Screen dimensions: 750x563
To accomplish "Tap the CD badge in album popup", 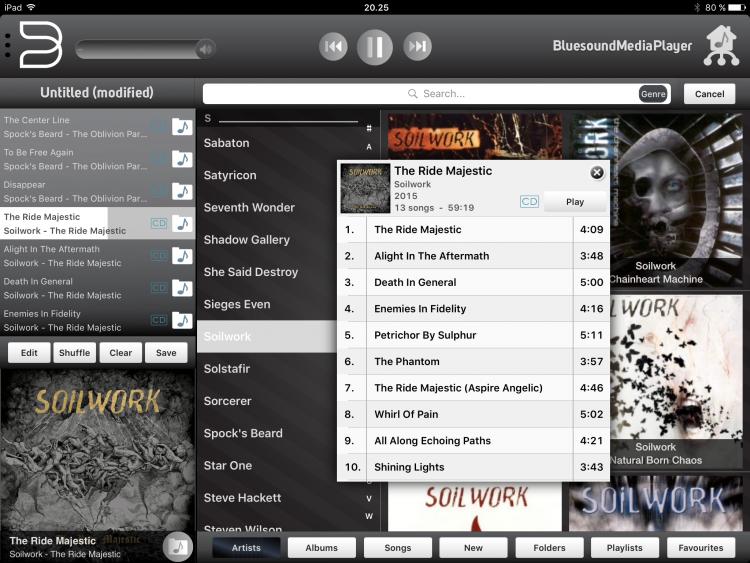I will (529, 201).
